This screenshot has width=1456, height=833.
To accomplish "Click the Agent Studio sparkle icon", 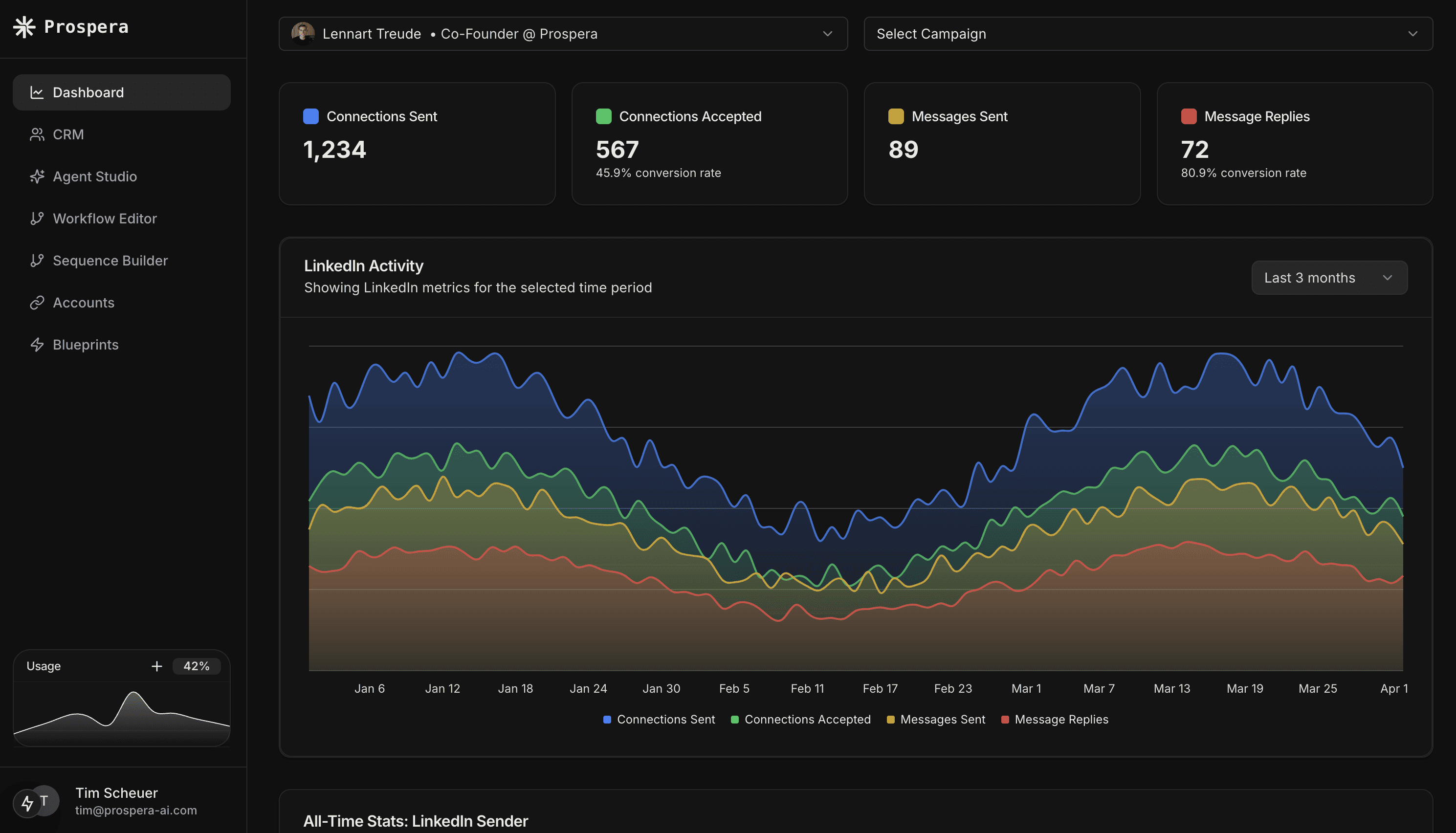I will (37, 176).
